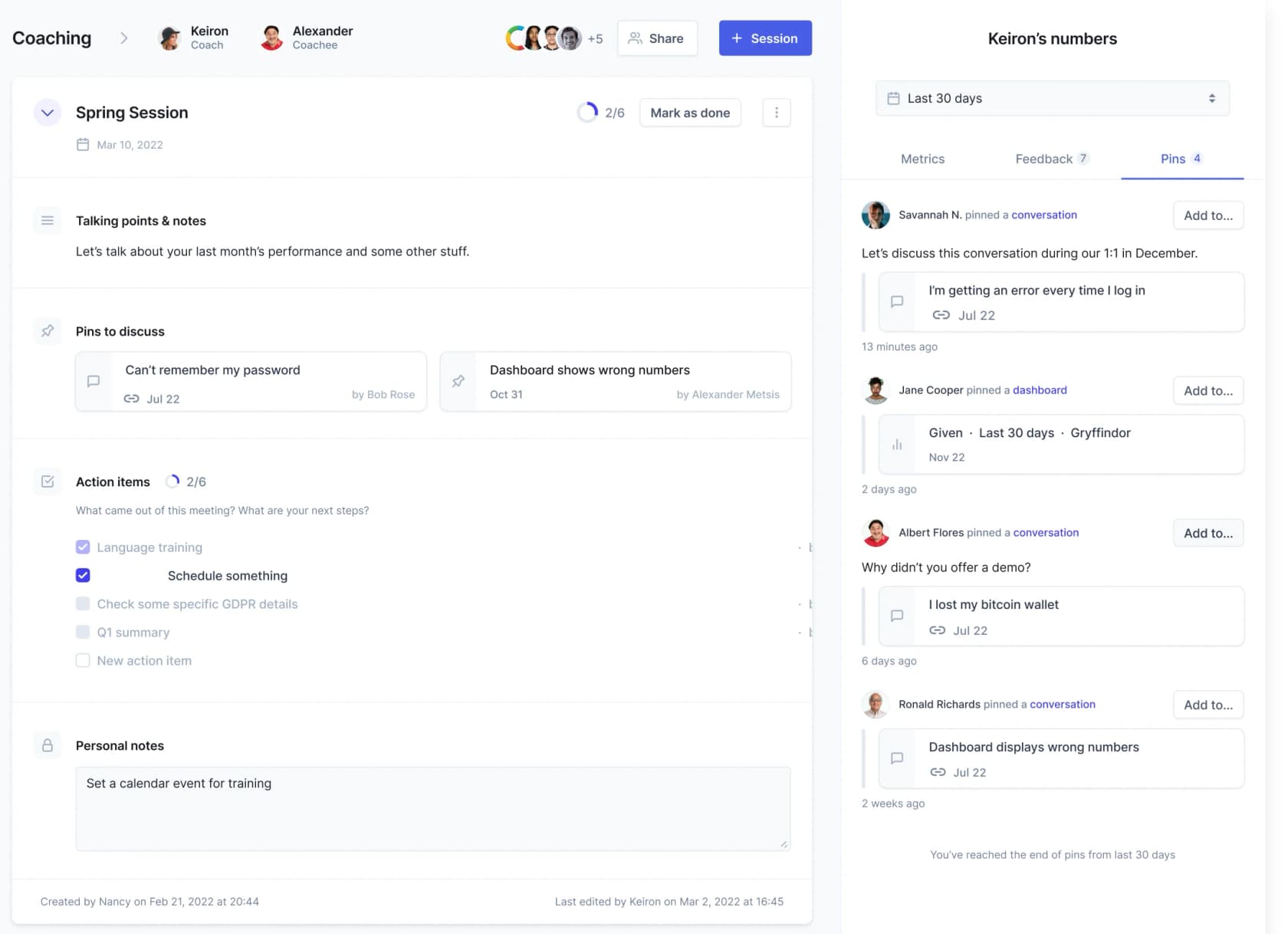This screenshot has width=1288, height=934.
Task: Open Add to... menu for Ronald Richards pin
Action: (1208, 705)
